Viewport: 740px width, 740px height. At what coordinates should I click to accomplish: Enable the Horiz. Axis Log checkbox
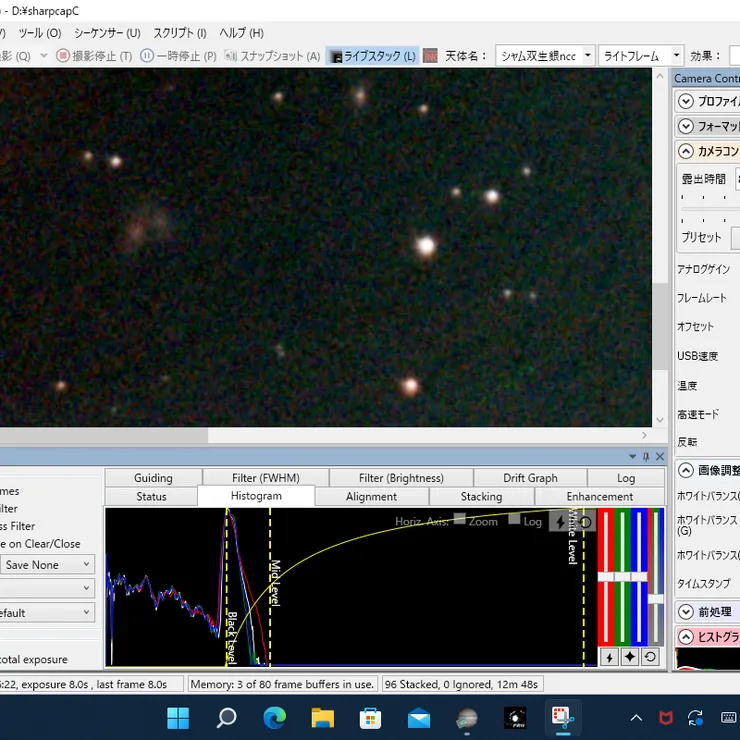pyautogui.click(x=514, y=519)
